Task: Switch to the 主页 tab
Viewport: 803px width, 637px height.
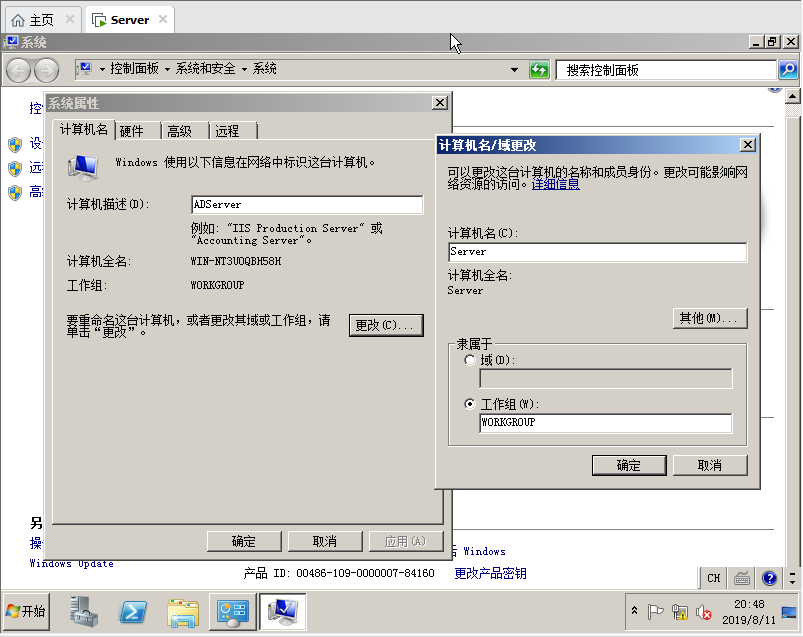Action: (x=41, y=20)
